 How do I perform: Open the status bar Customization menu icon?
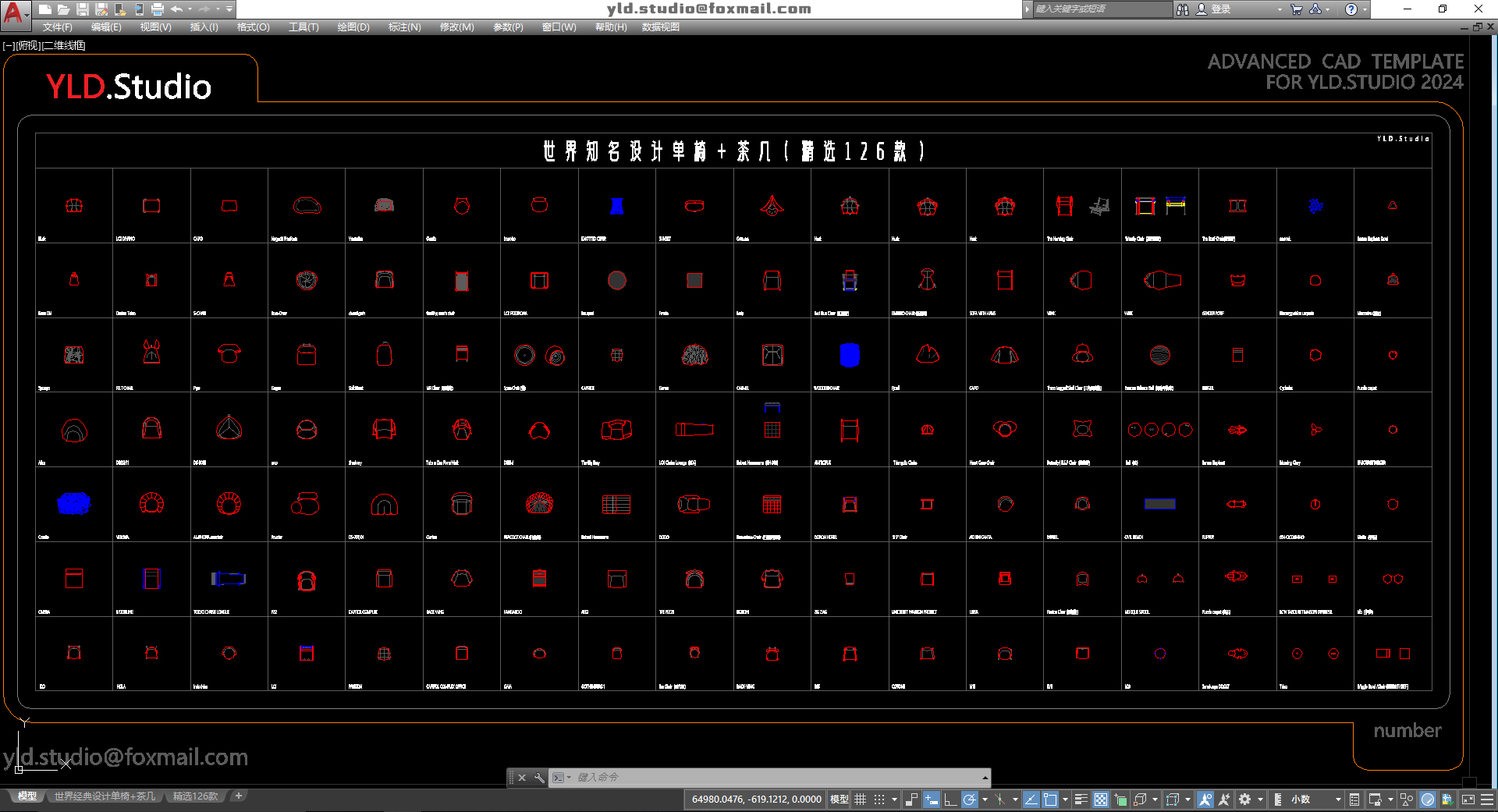1487,800
